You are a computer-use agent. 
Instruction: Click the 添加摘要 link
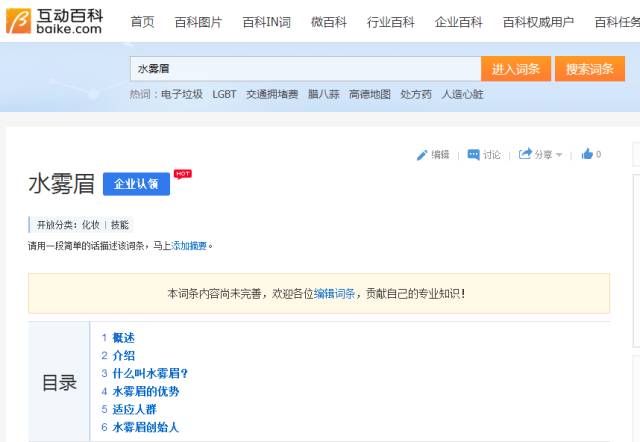point(189,246)
